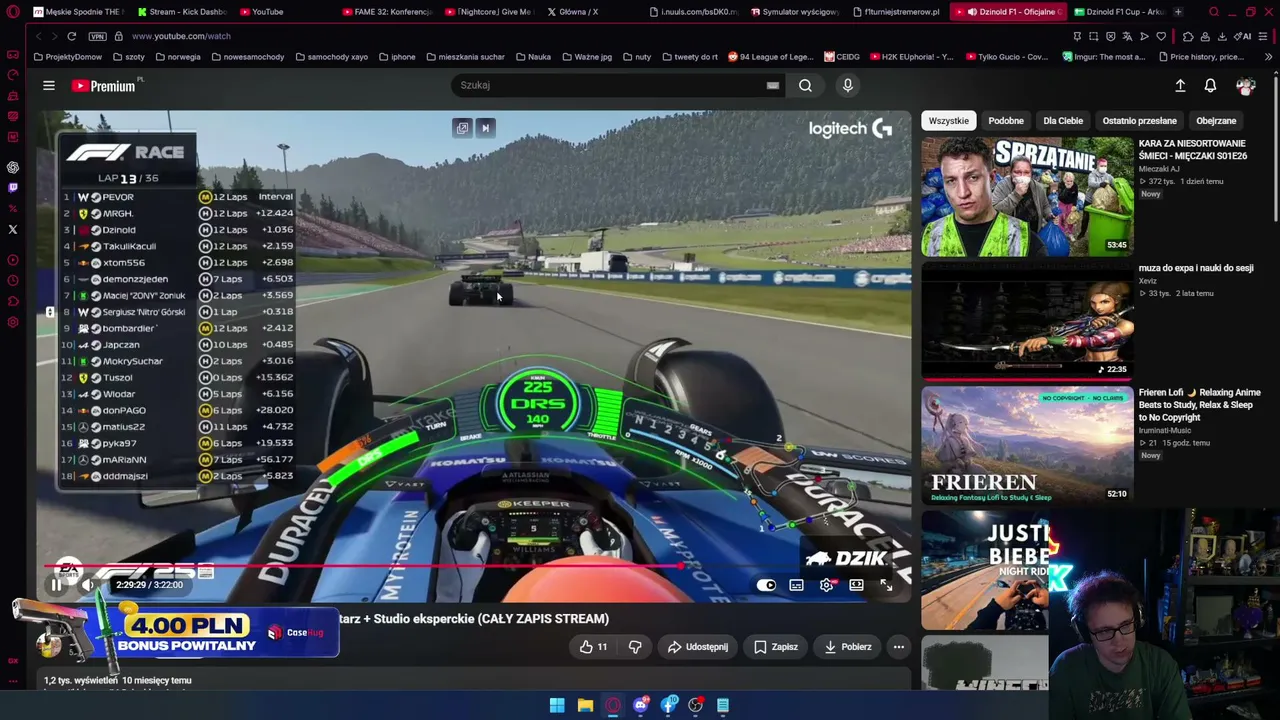Image resolution: width=1280 pixels, height=720 pixels.
Task: Start voice search with the microphone
Action: [x=847, y=86]
